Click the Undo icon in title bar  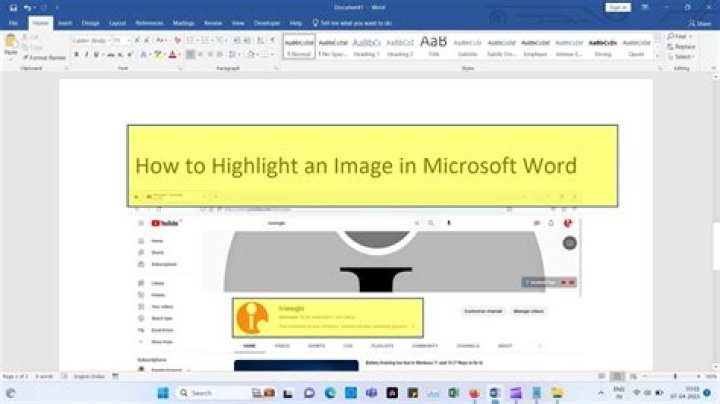point(28,7)
